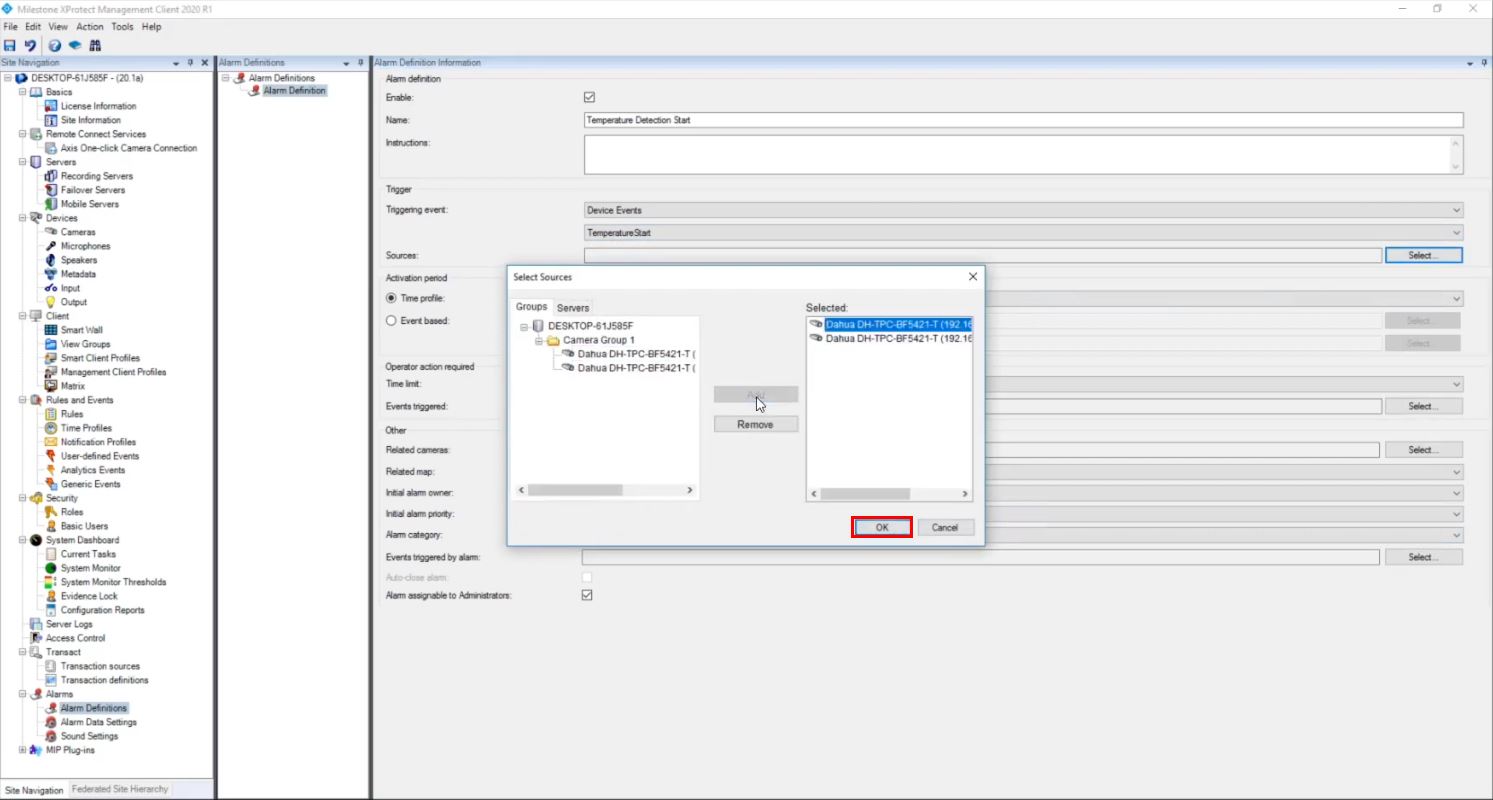This screenshot has height=800, width=1493.
Task: Switch to the Servers tab in dialog
Action: [x=573, y=308]
